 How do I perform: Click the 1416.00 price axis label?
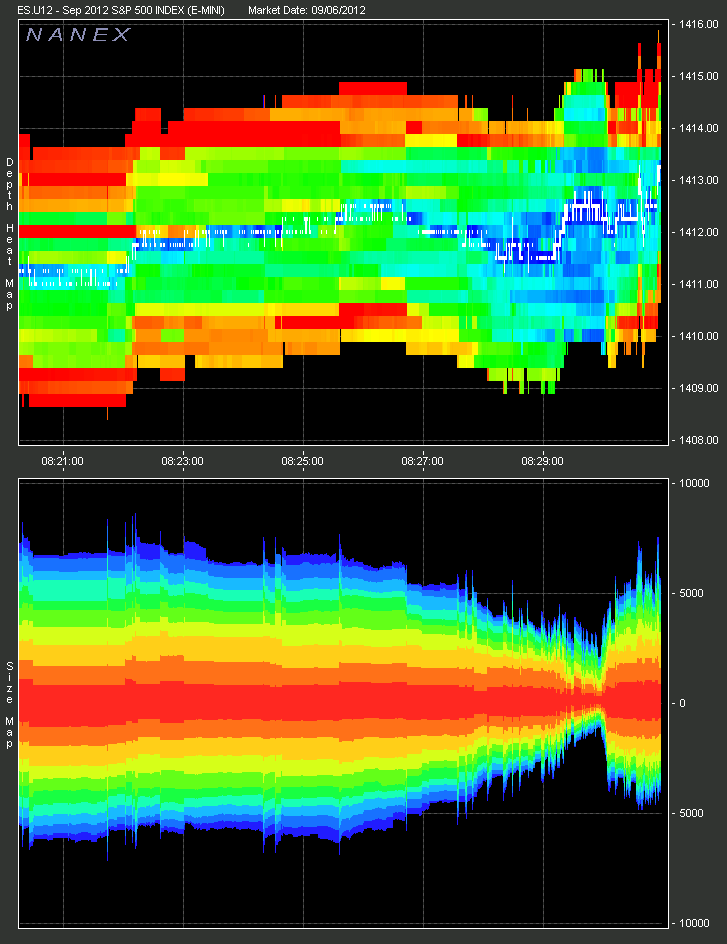coord(699,24)
